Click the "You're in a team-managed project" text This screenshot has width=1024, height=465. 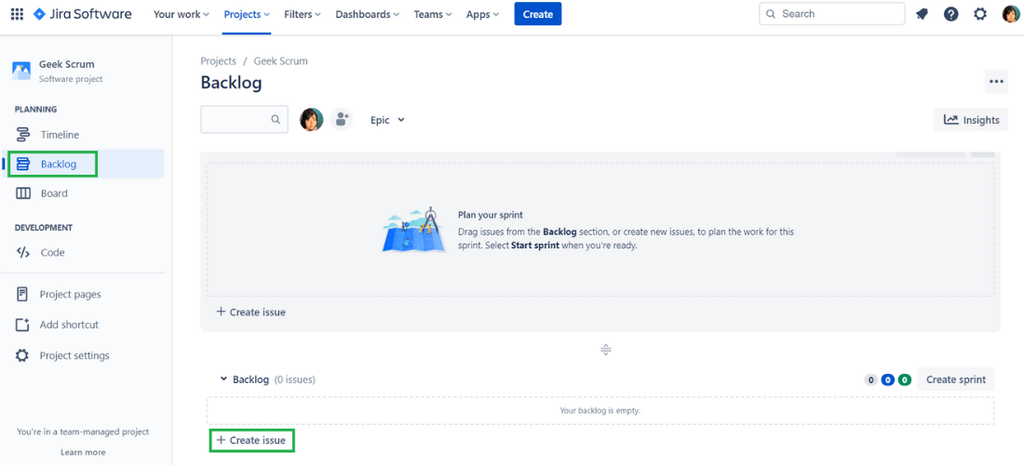(x=83, y=432)
